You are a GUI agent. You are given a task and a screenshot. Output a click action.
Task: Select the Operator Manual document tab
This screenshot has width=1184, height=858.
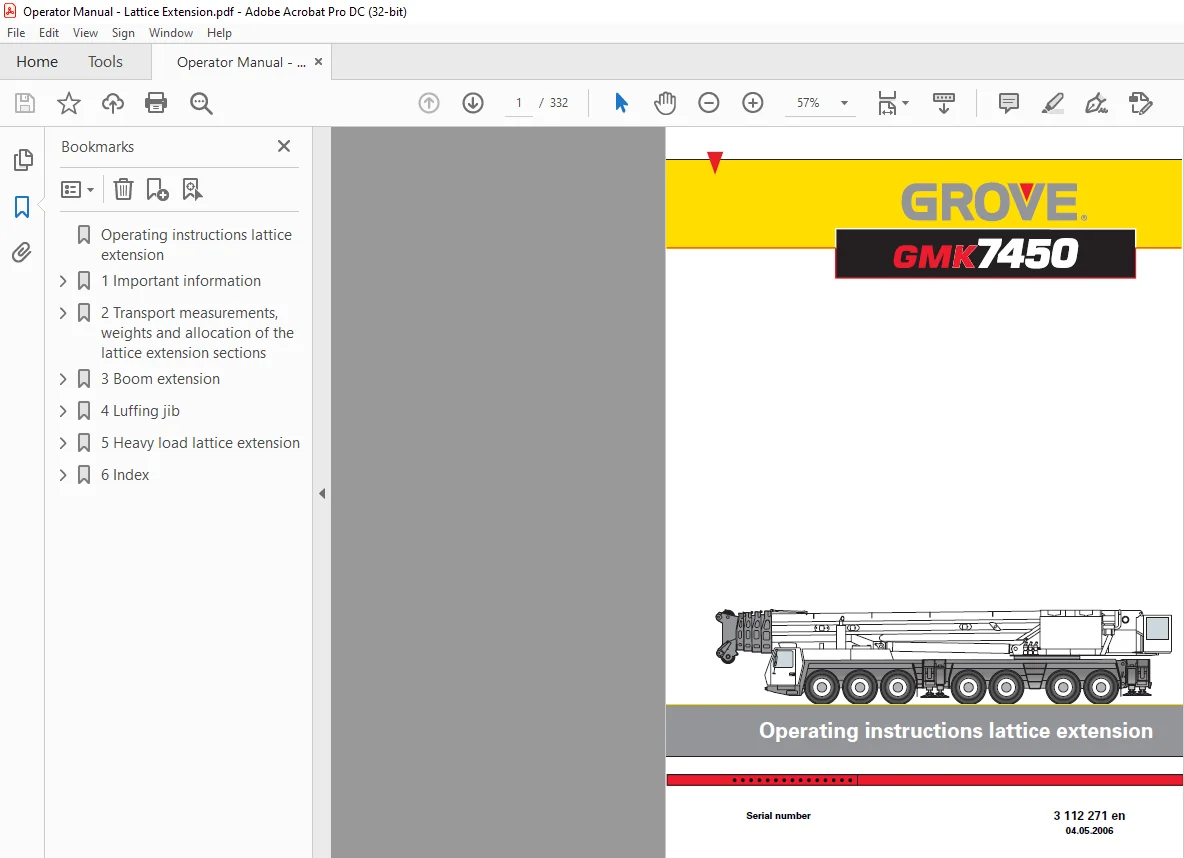[241, 62]
